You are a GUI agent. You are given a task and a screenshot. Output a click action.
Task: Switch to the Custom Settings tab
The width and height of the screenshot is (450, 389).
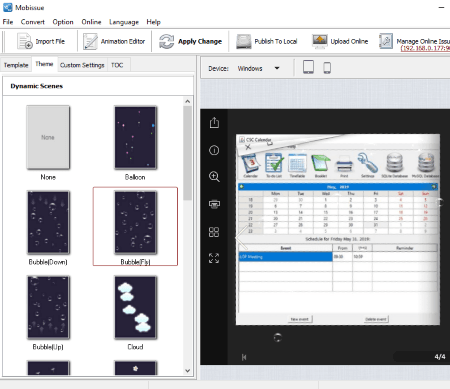pyautogui.click(x=82, y=65)
